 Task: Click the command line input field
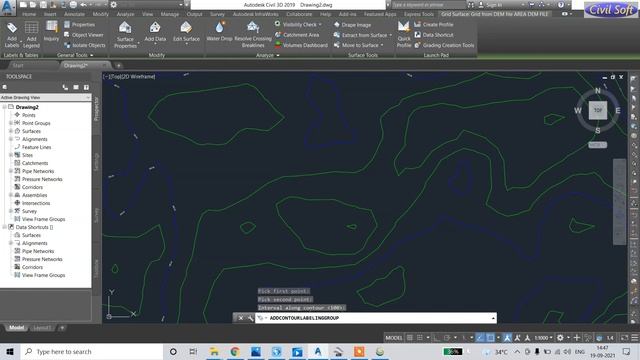376,318
